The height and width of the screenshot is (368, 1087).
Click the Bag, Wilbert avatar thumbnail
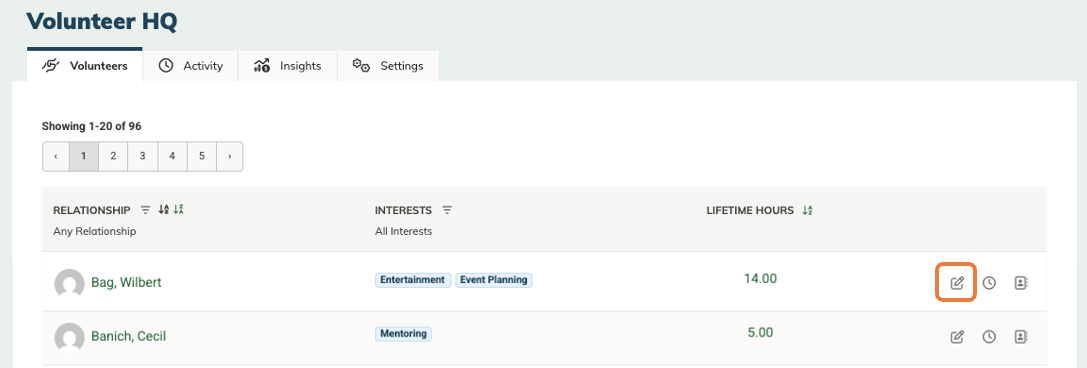click(x=69, y=283)
